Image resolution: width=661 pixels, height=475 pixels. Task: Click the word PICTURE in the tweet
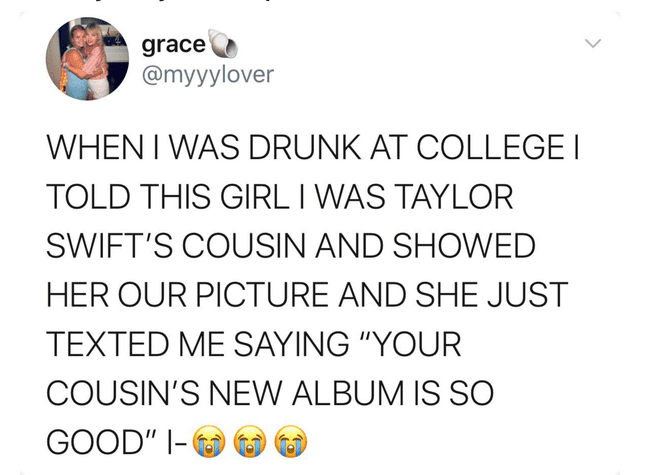262,294
